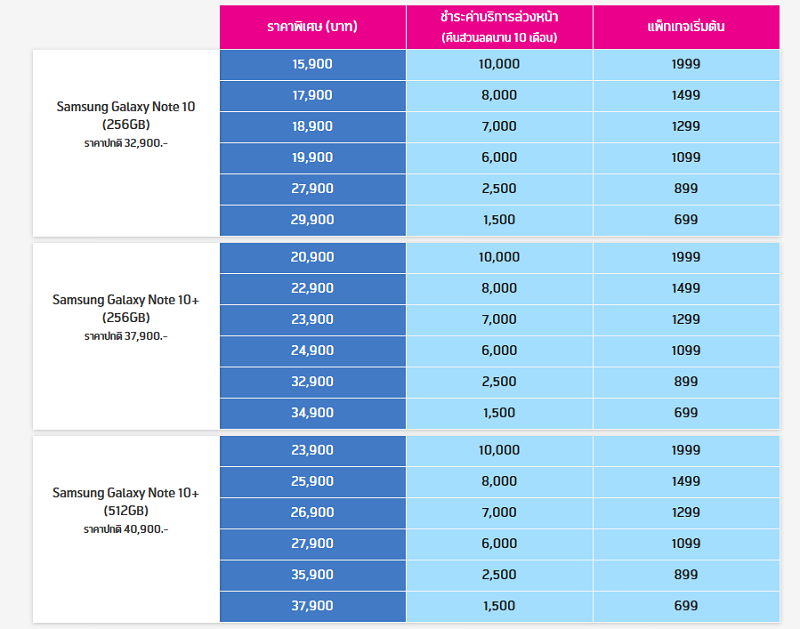This screenshot has height=629, width=800.
Task: Click the 699 package in the 29,900 row
Action: [686, 220]
